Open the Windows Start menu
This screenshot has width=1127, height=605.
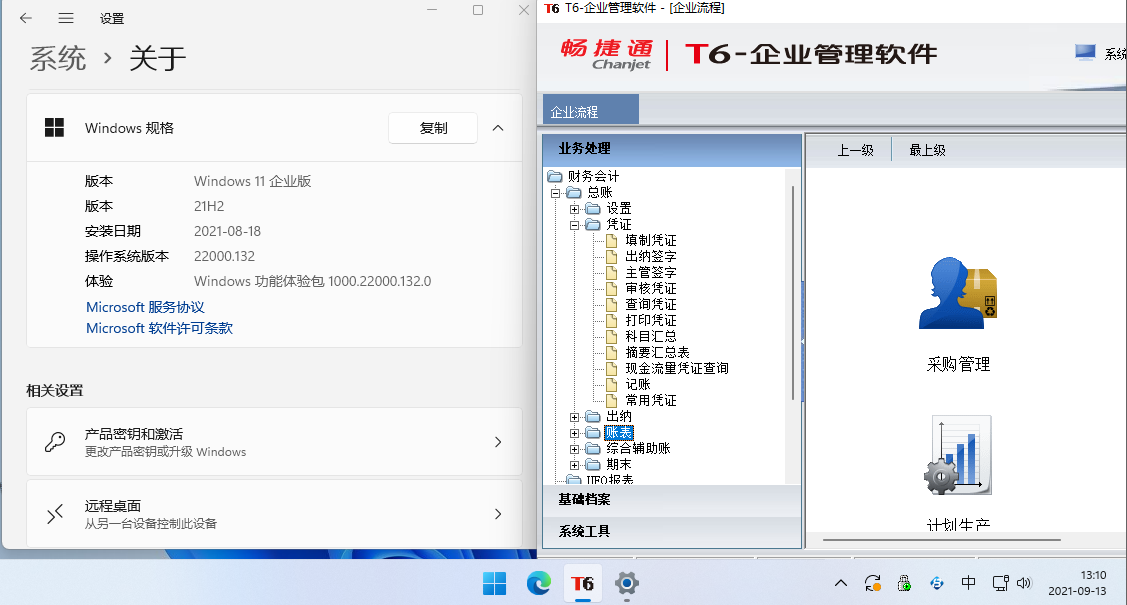click(x=494, y=583)
